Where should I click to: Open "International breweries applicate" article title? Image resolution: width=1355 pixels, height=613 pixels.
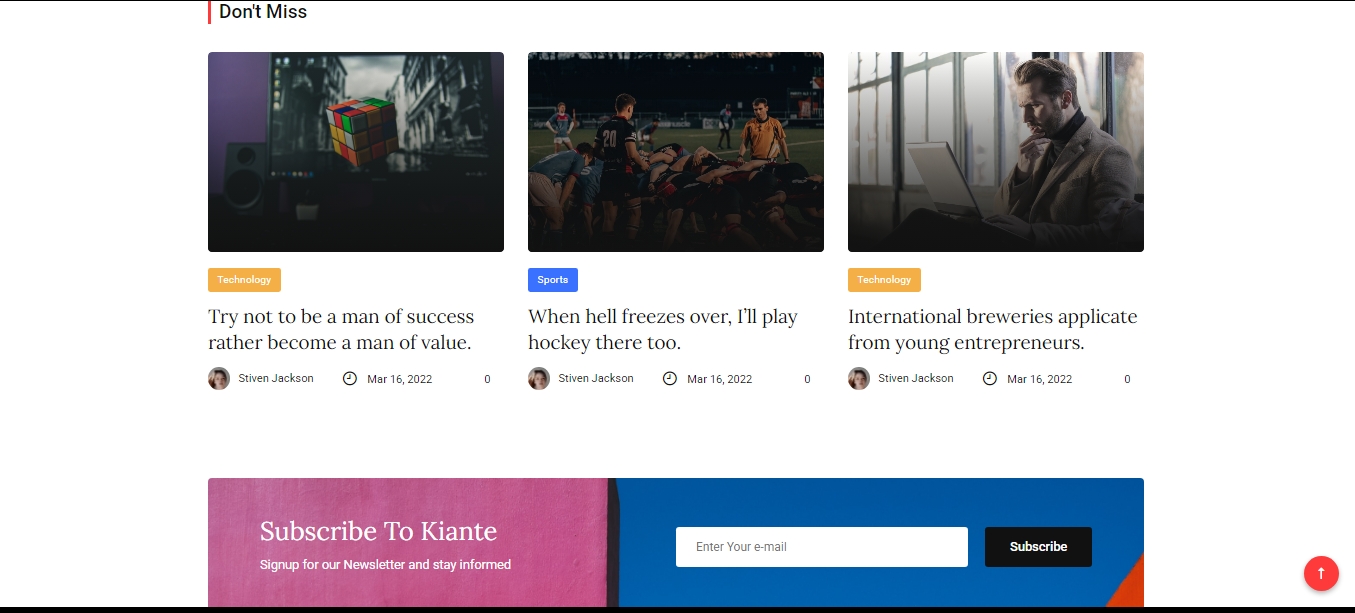[992, 330]
